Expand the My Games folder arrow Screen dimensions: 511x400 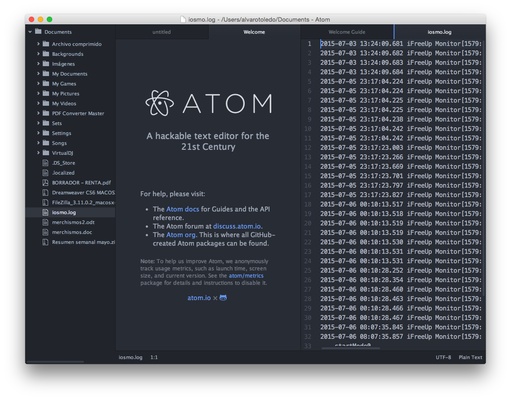pyautogui.click(x=38, y=84)
